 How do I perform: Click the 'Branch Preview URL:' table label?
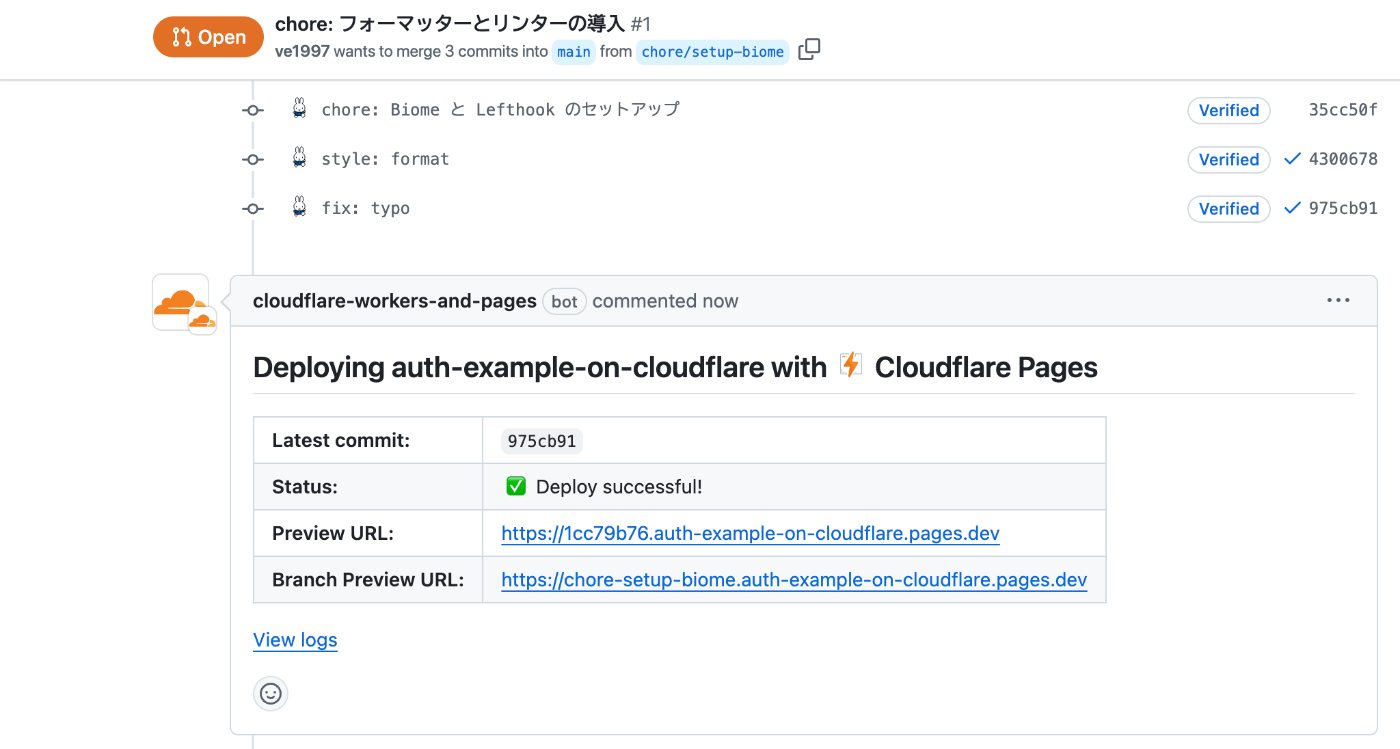pos(368,580)
